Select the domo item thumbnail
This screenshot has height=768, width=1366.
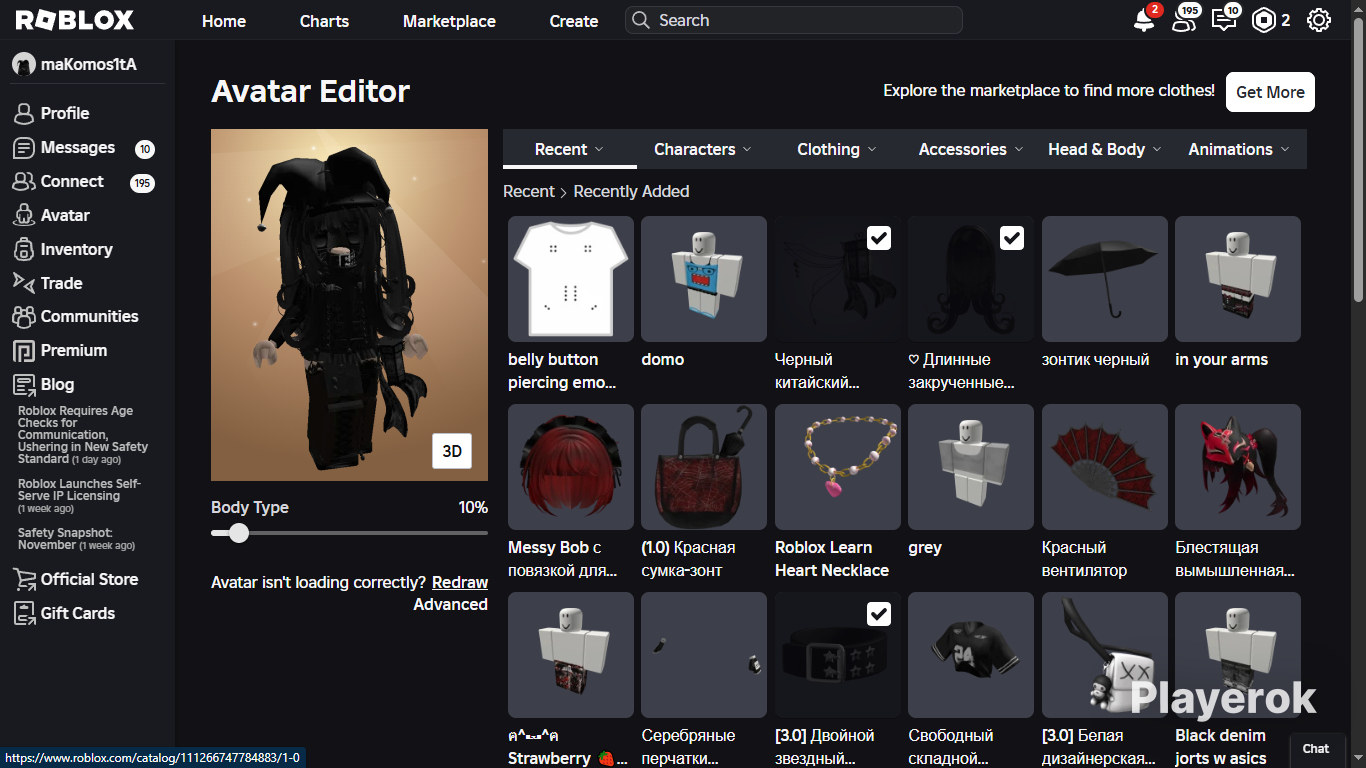[704, 279]
